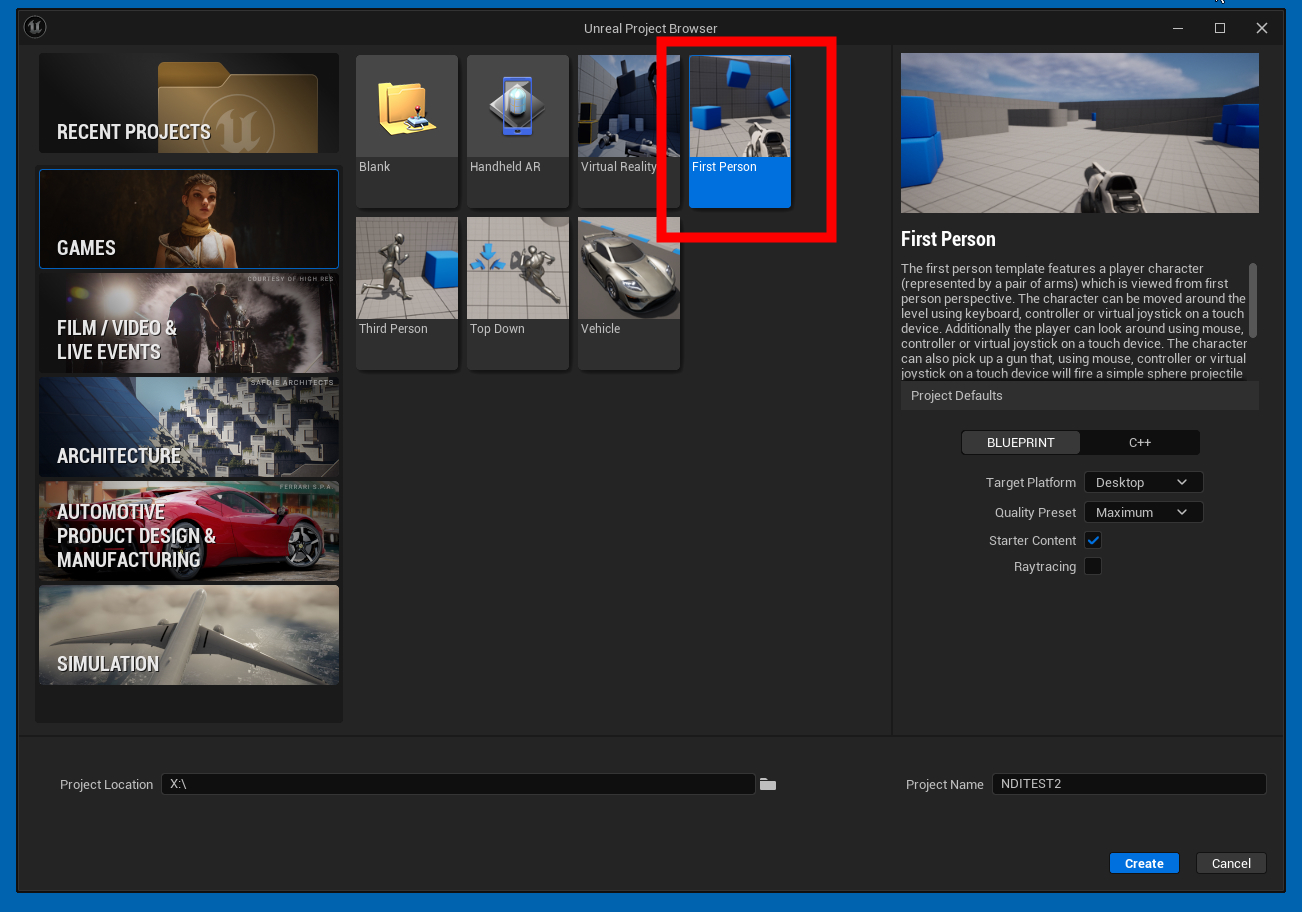Switch to Film / Video & Live Events category
Image resolution: width=1302 pixels, height=912 pixels.
189,322
